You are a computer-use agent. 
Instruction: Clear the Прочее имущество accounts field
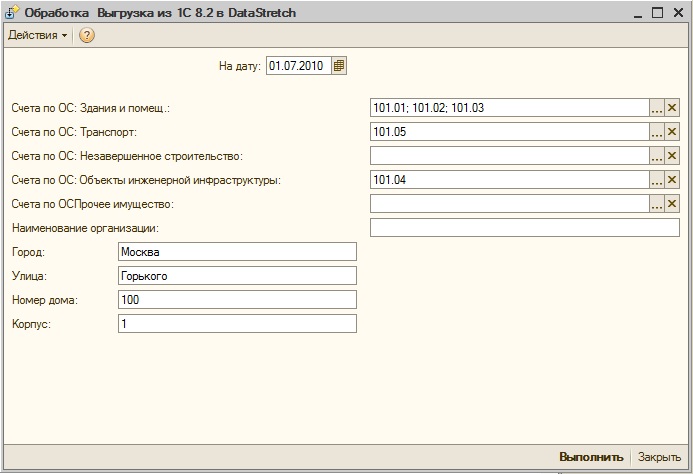[672, 204]
